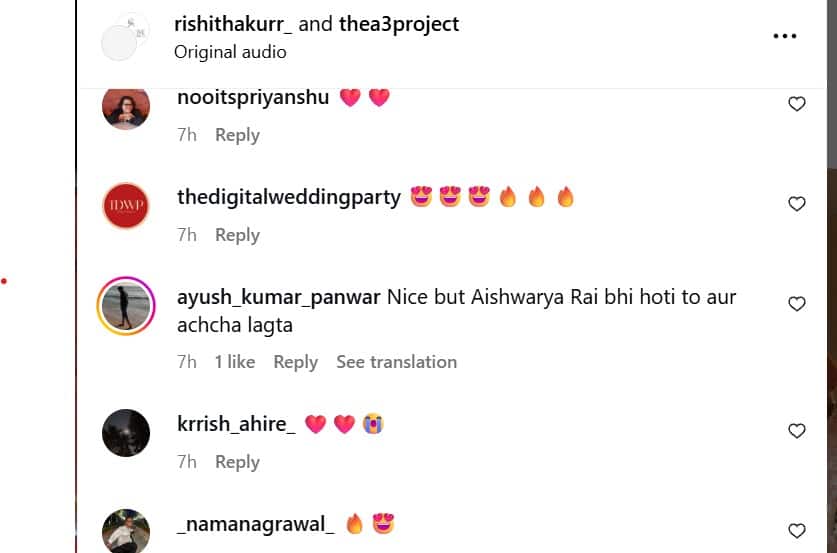Image resolution: width=837 pixels, height=553 pixels.
Task: Reply to ayush_kumar_panwar's comment
Action: click(296, 362)
